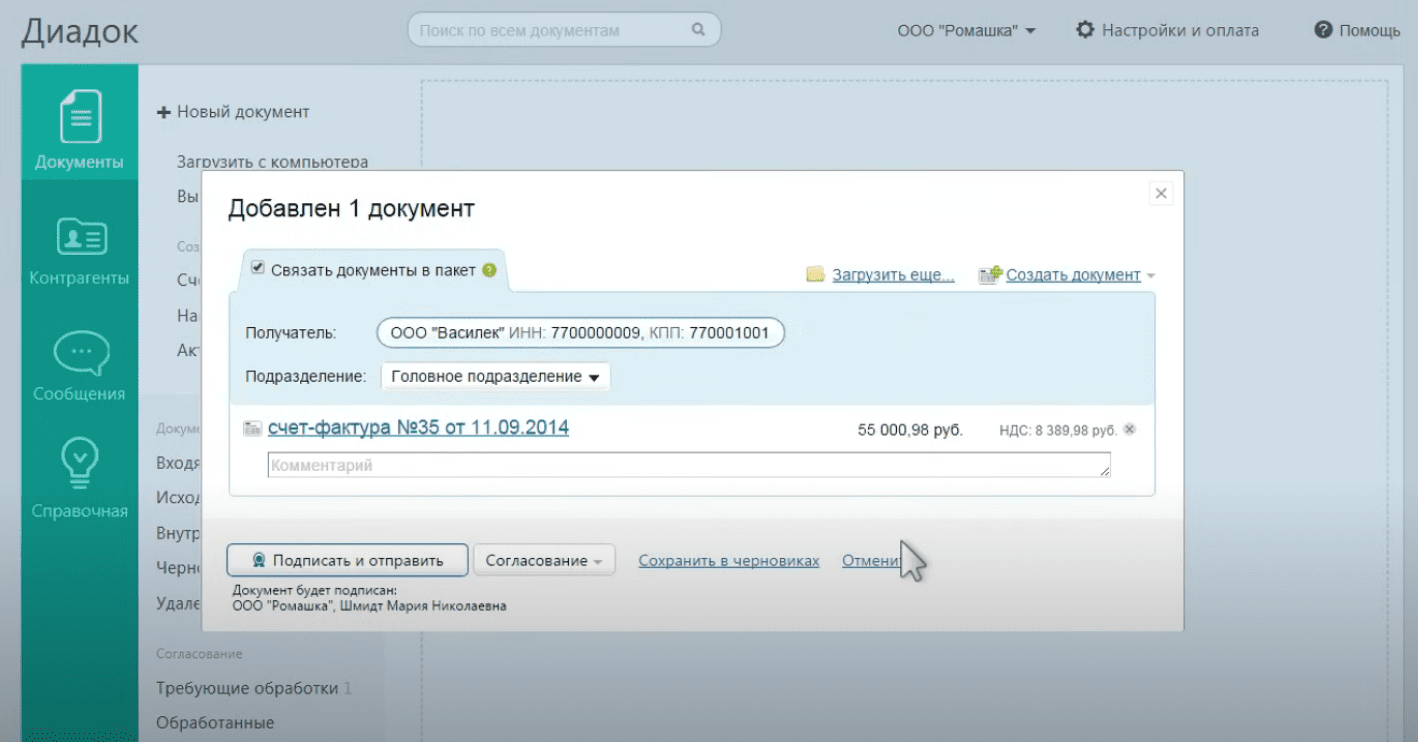The width and height of the screenshot is (1418, 742).
Task: Click Создать документ link
Action: pos(1073,275)
